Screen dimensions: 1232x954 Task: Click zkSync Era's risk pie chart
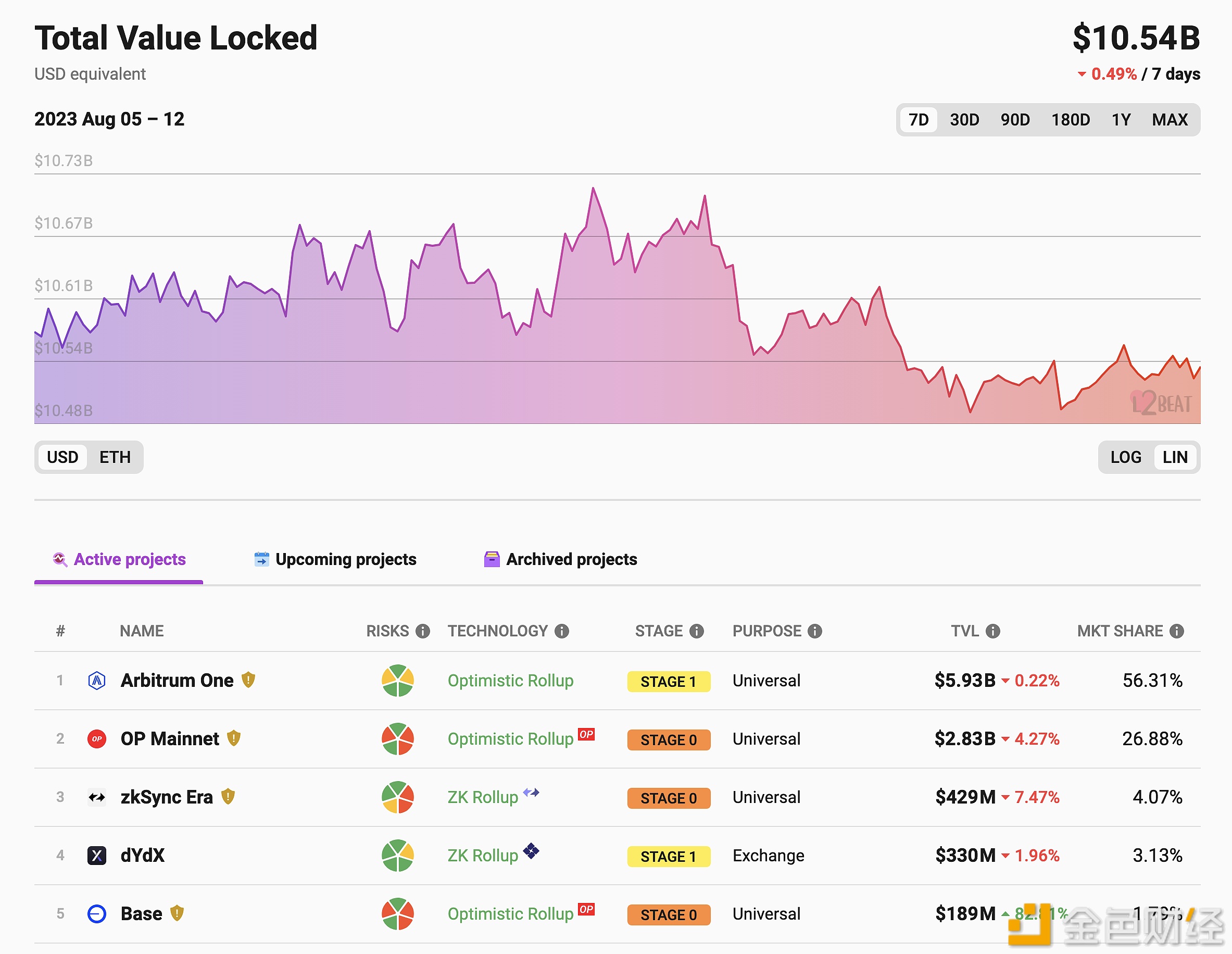tap(398, 797)
